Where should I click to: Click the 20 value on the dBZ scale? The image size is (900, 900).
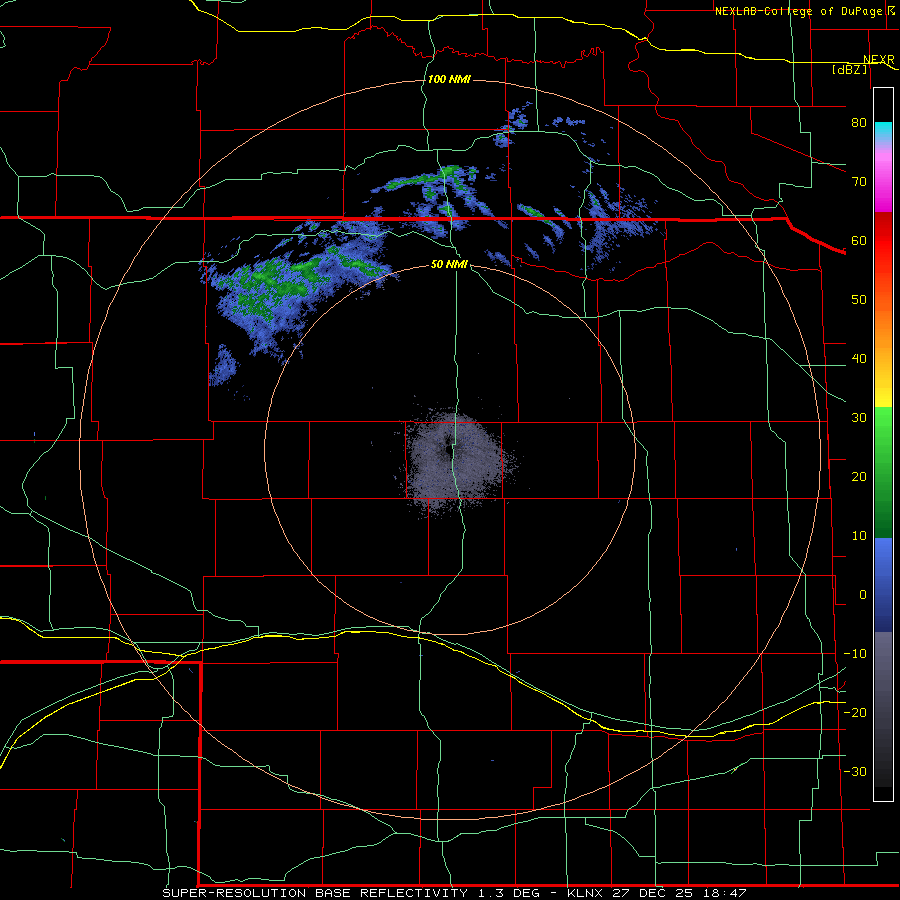pos(859,477)
